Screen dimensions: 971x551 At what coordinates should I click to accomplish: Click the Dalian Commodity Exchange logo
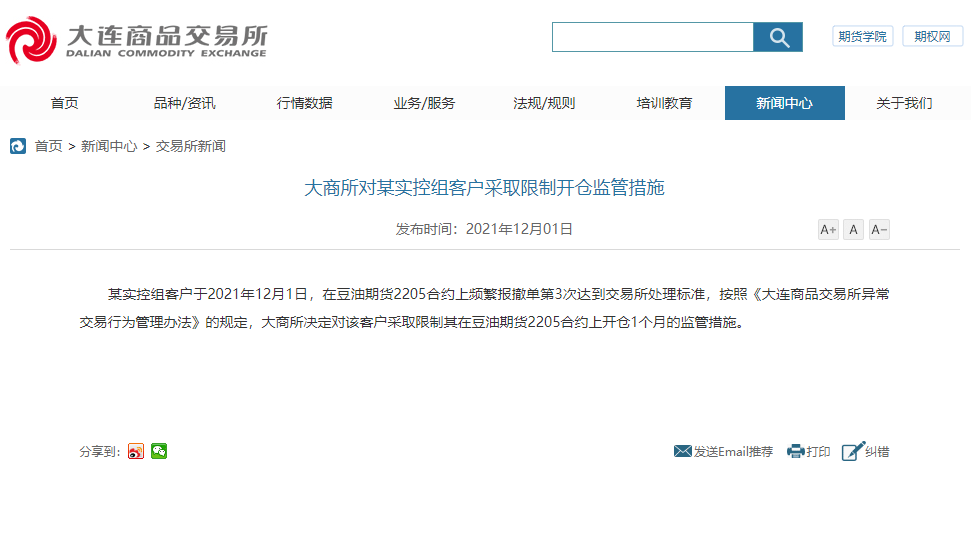click(136, 39)
